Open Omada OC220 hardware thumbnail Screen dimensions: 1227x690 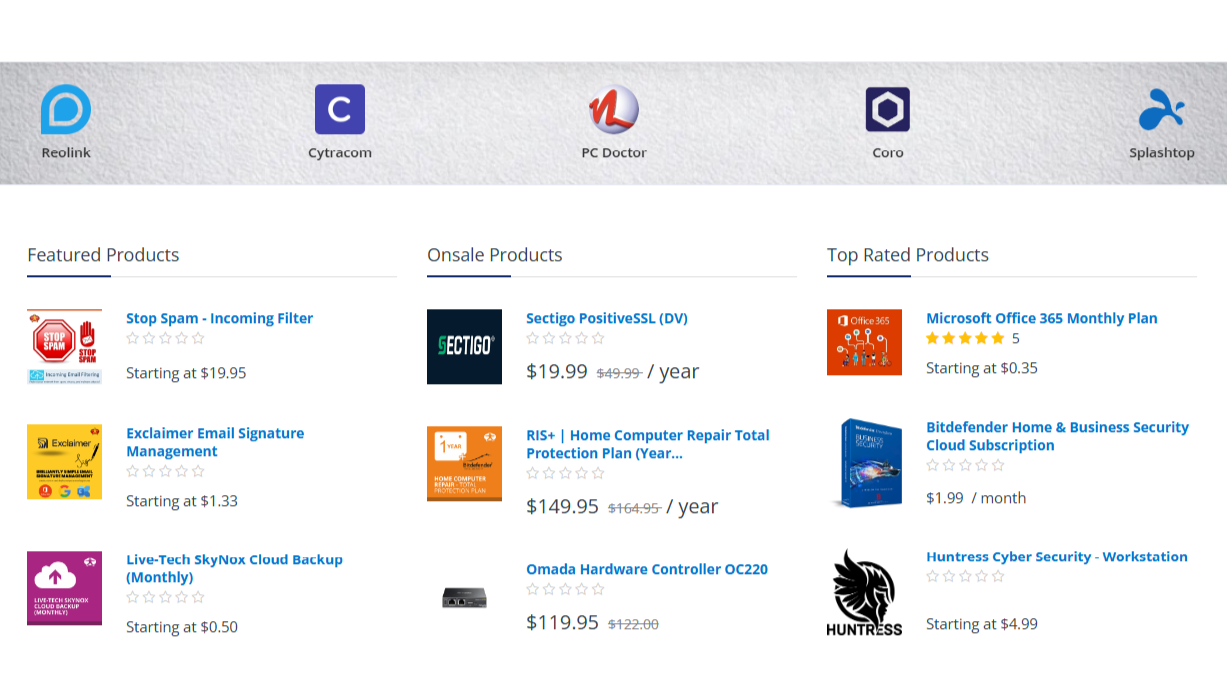[464, 598]
